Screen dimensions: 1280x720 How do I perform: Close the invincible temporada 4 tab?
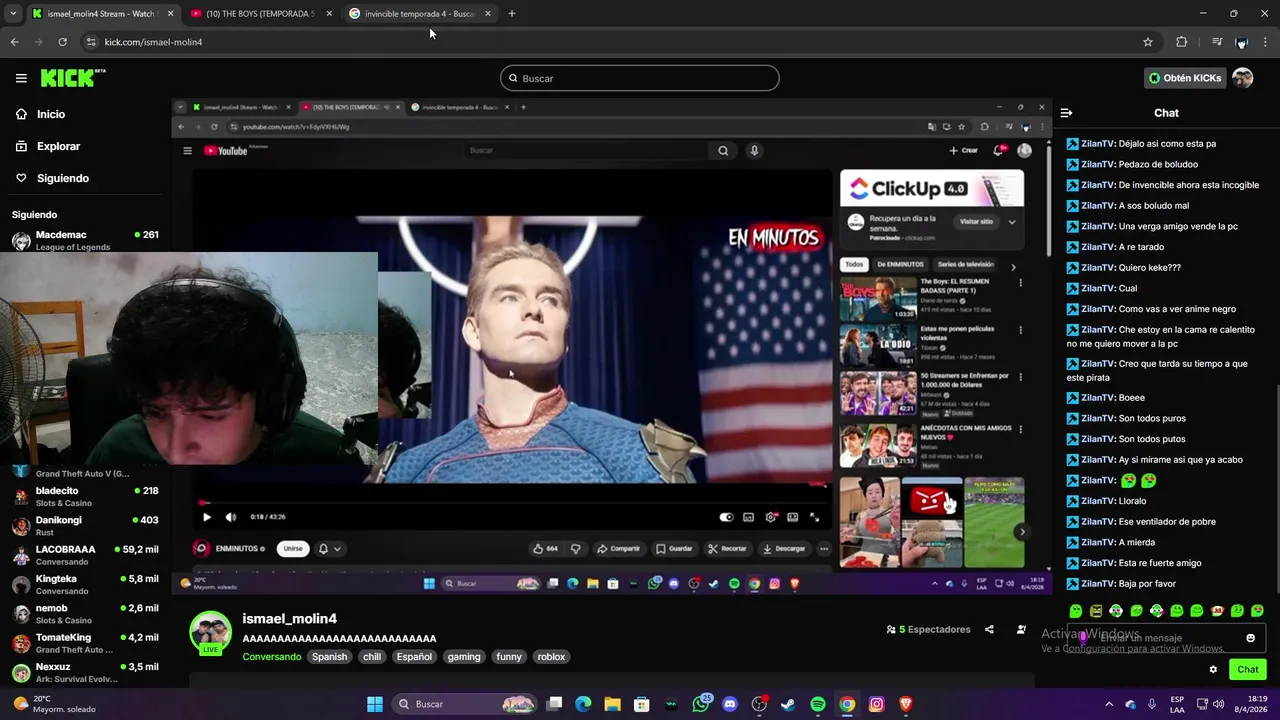487,14
